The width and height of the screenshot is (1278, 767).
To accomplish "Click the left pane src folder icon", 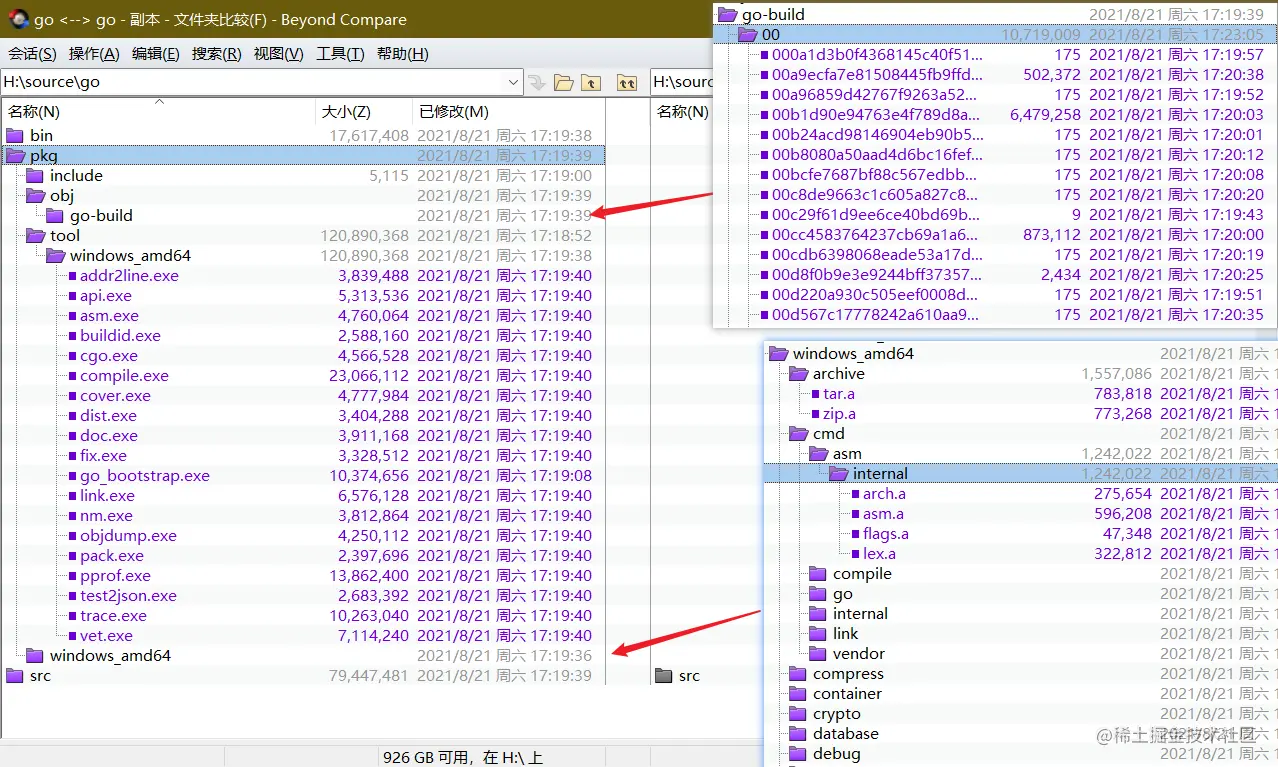I will point(15,675).
